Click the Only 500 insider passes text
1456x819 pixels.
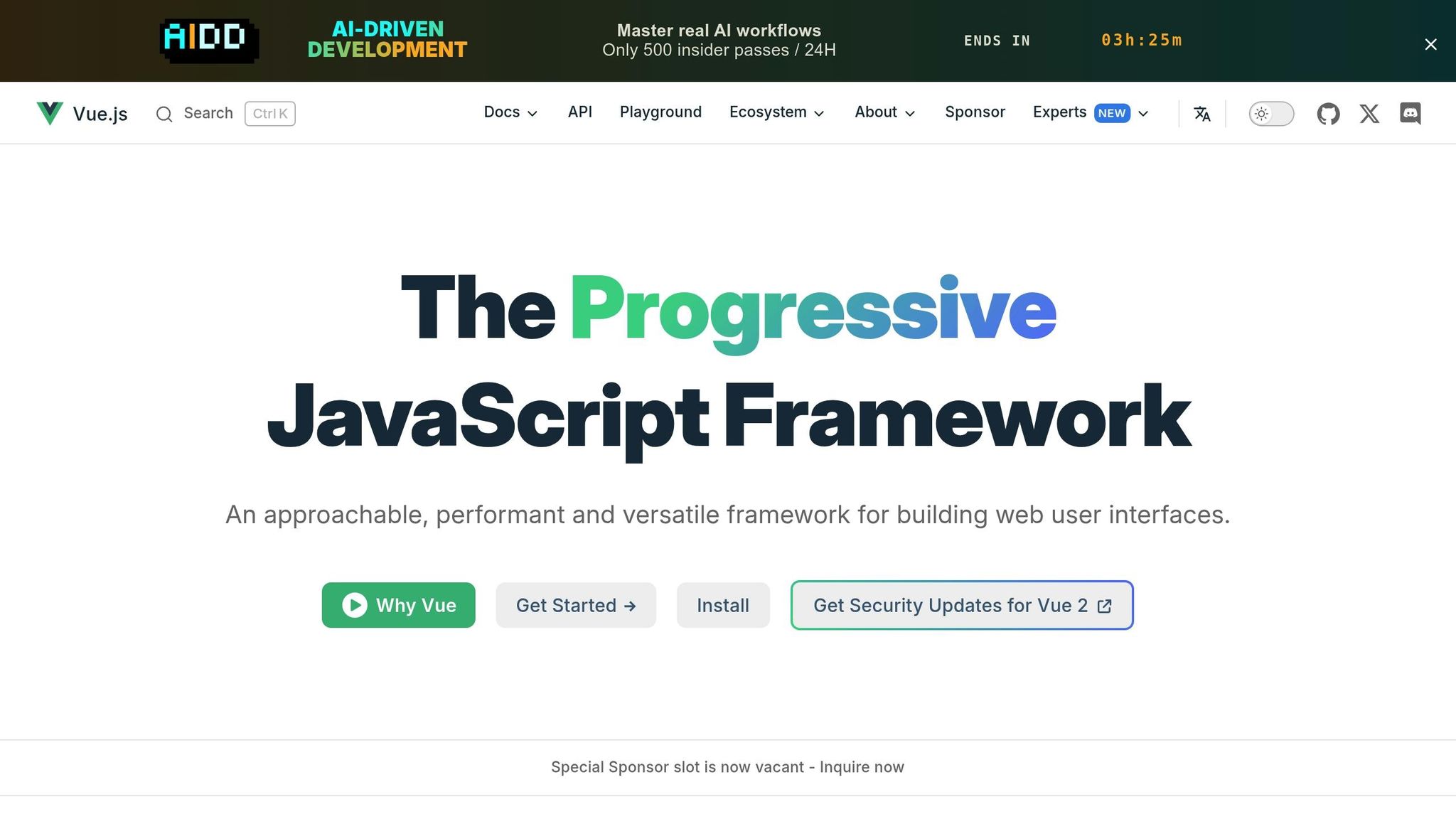point(719,50)
